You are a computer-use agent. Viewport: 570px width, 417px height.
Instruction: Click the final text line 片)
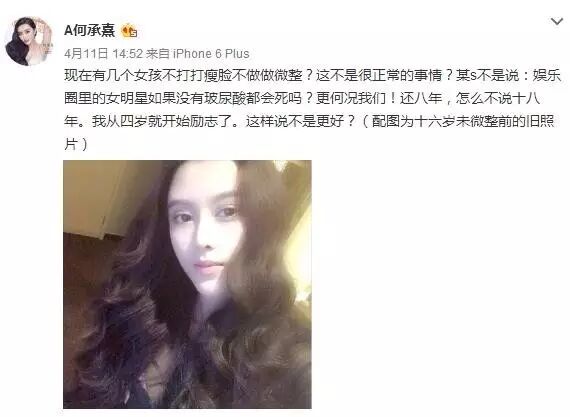click(x=76, y=144)
